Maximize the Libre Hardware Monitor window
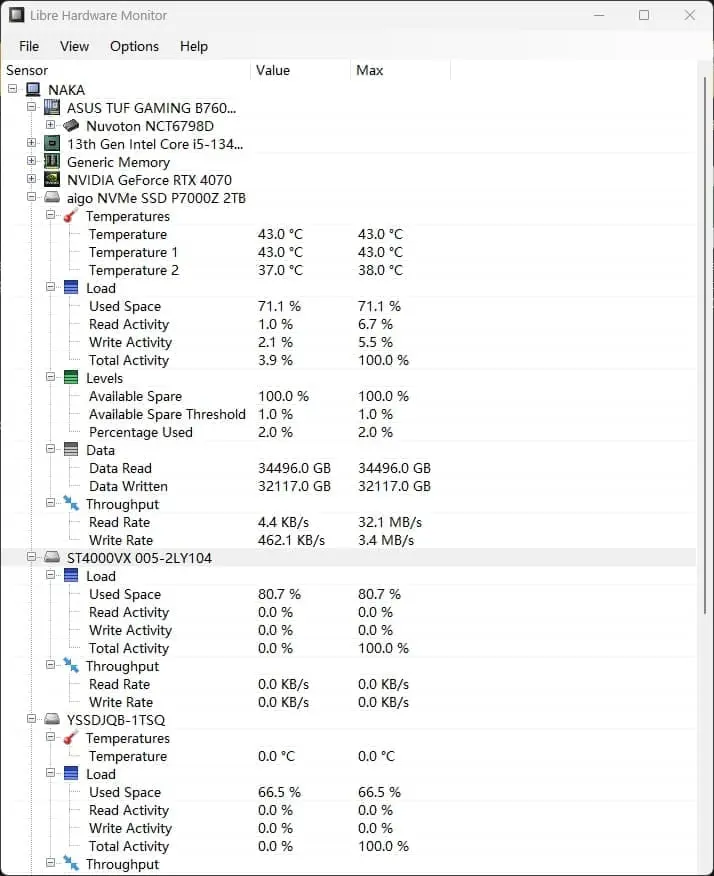 [x=644, y=15]
